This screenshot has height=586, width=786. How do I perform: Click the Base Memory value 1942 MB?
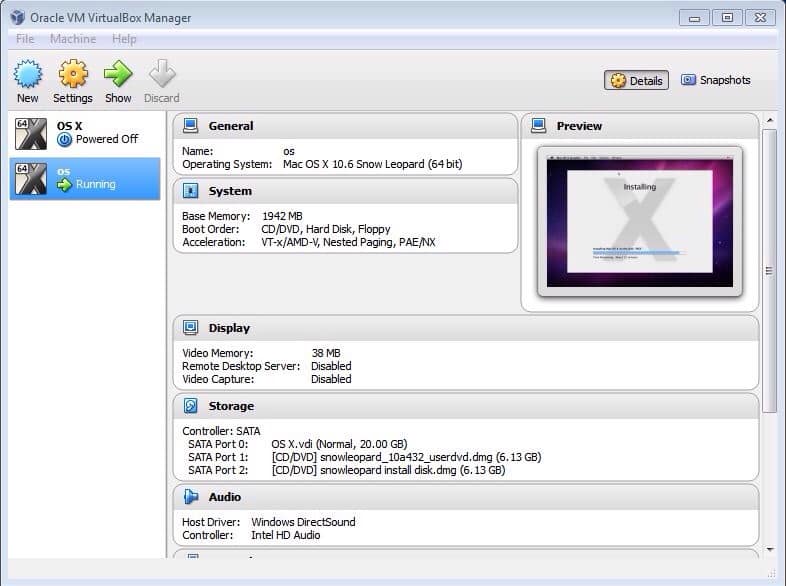click(x=282, y=216)
